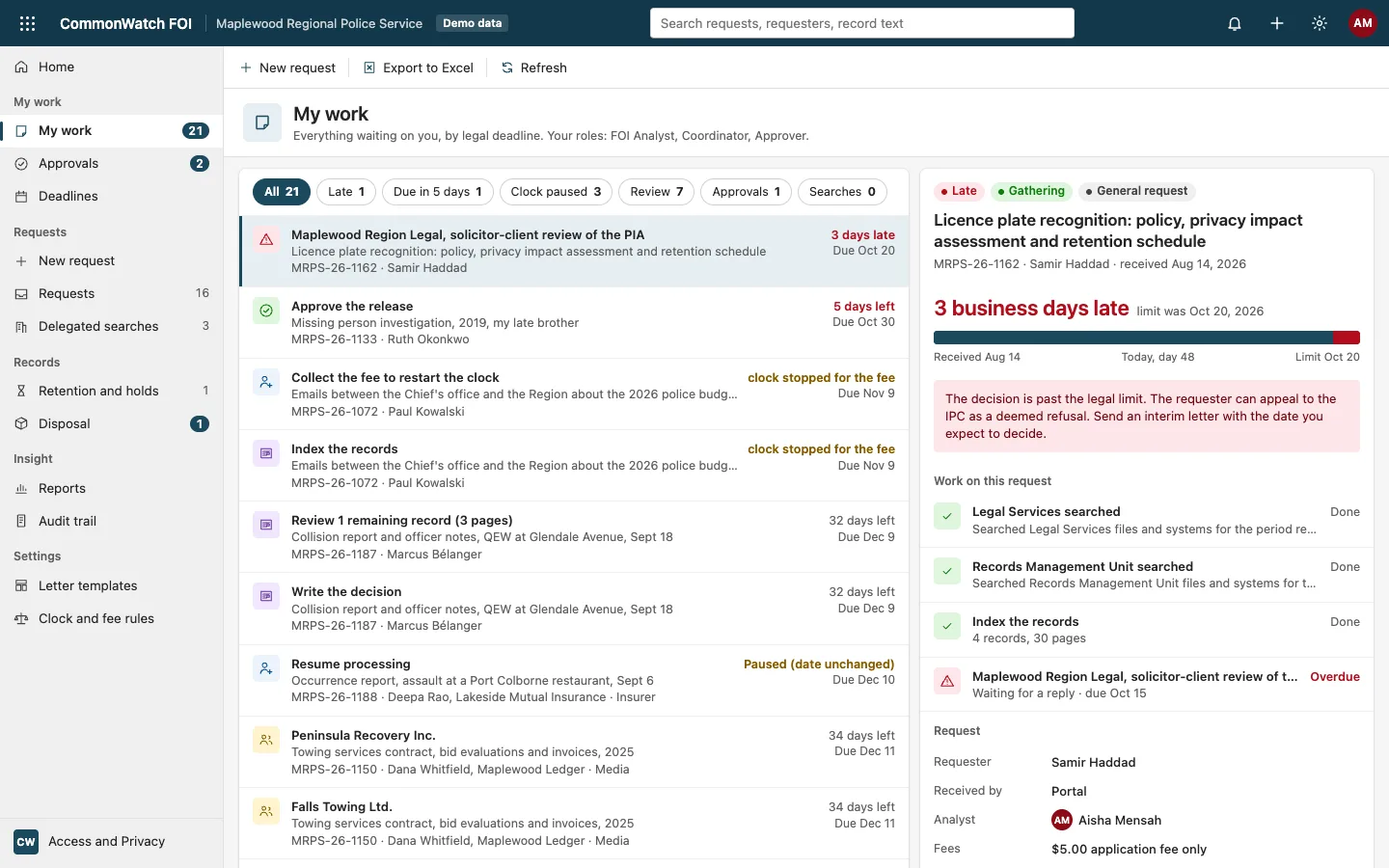Filter by Due in 5 days
The height and width of the screenshot is (868, 1389).
click(x=438, y=192)
